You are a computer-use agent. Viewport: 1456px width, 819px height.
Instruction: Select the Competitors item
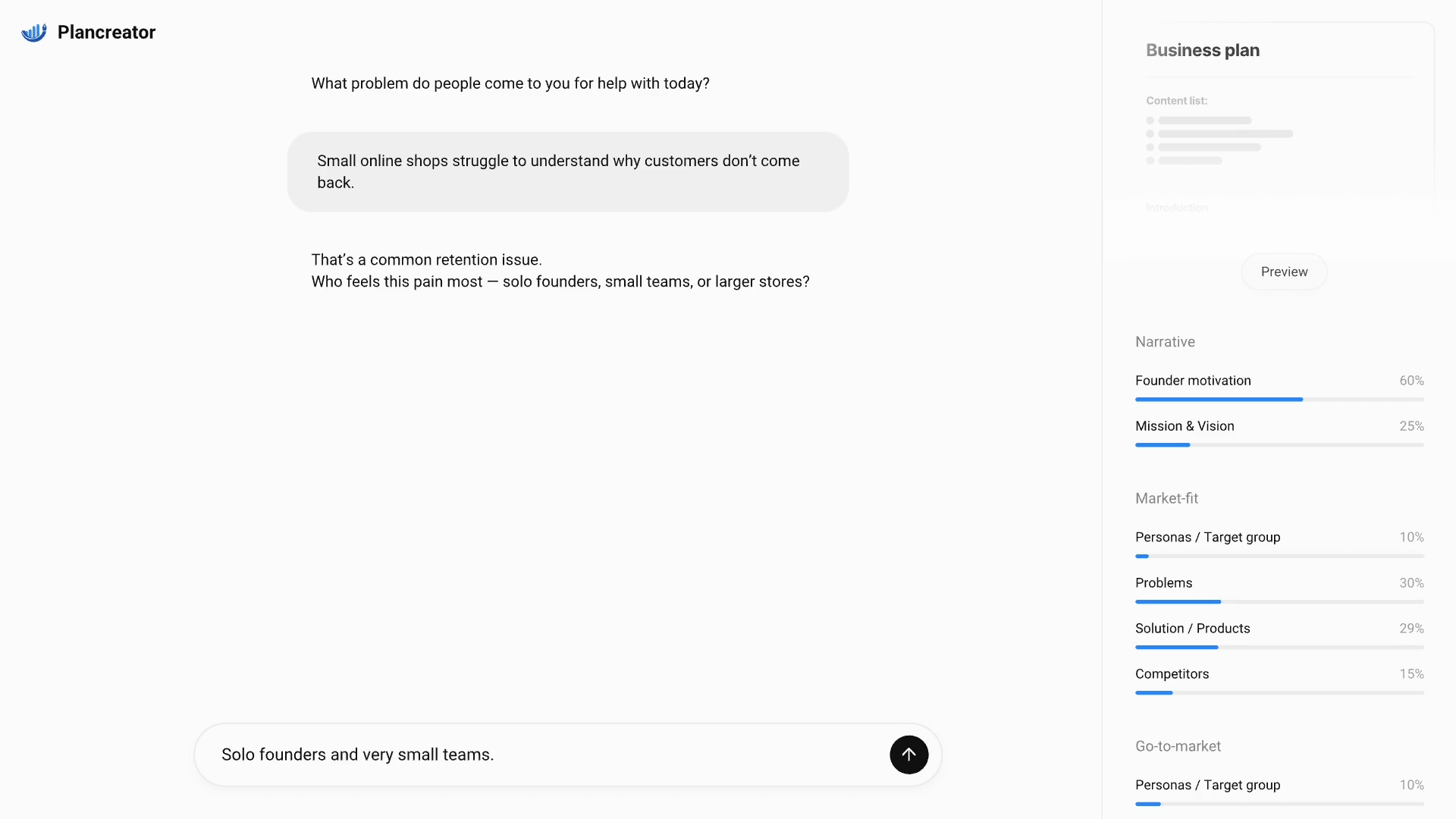coord(1172,674)
